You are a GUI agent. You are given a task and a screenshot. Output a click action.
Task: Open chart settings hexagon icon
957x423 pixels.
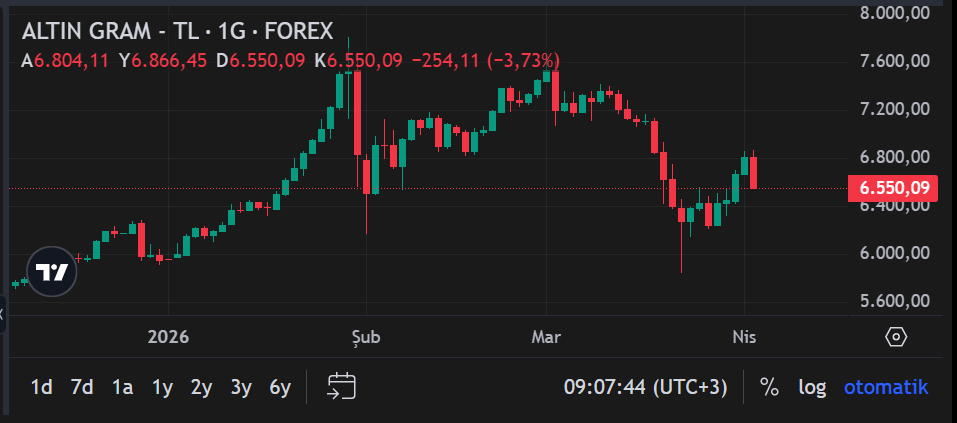pos(896,337)
